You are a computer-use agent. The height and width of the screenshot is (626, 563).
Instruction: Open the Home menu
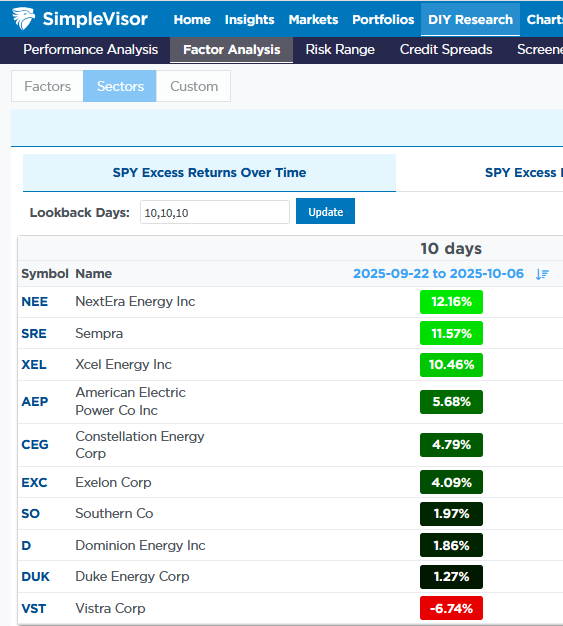[192, 20]
